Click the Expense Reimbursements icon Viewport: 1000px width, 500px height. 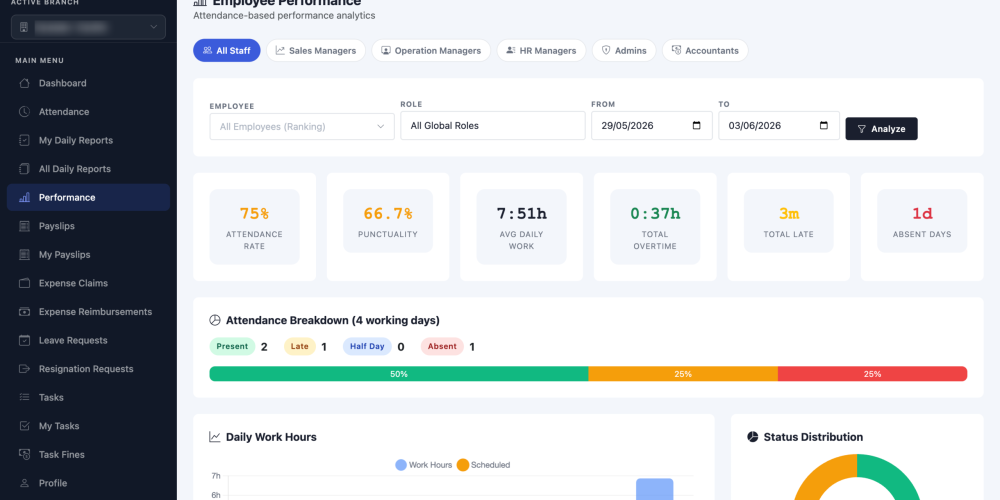24,312
